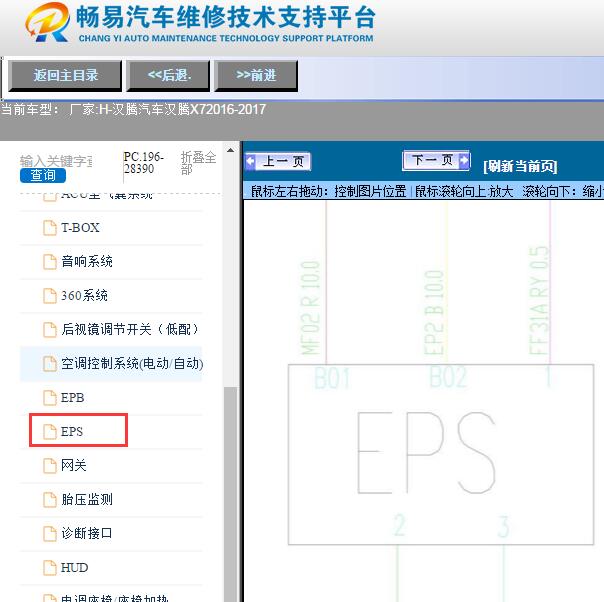Image resolution: width=604 pixels, height=602 pixels.
Task: Click pin 2 label on EPS block
Action: tap(399, 525)
